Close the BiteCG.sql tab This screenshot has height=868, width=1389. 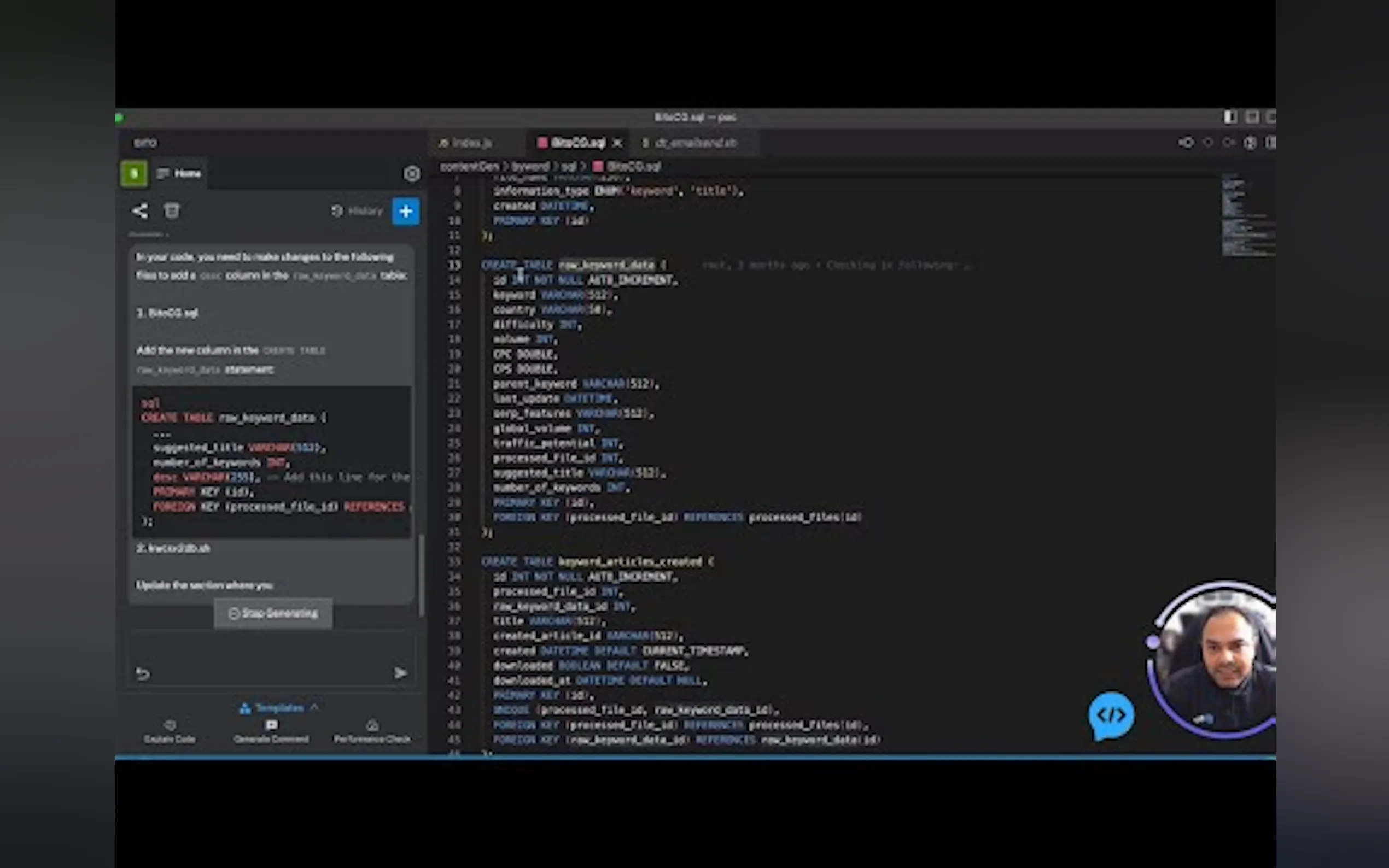click(617, 143)
